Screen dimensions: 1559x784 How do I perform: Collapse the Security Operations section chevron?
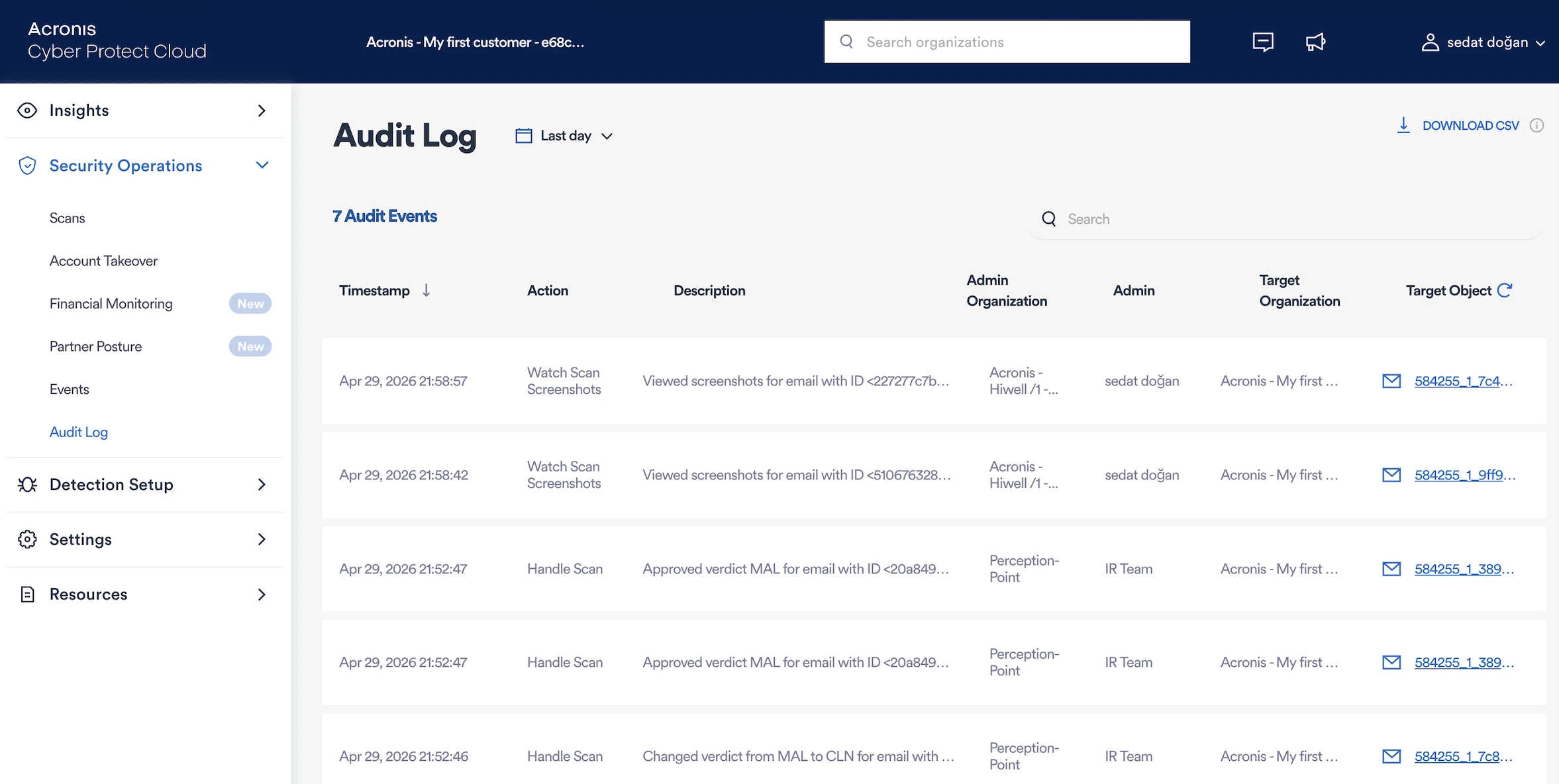click(262, 165)
